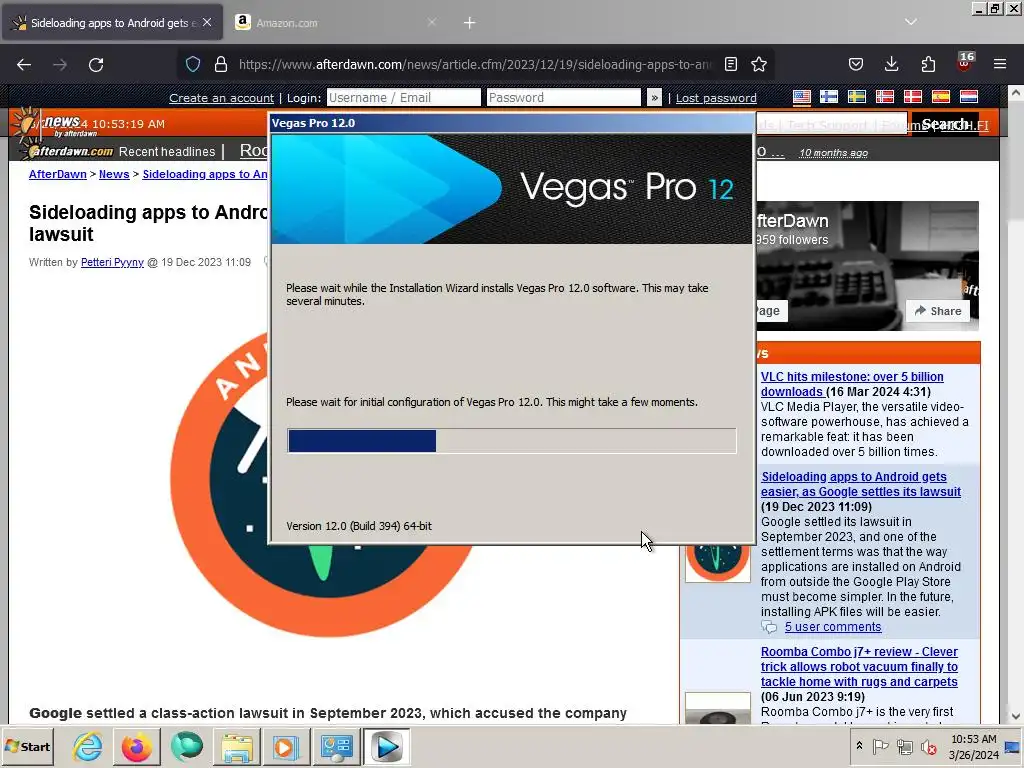Open the green globe browser taskbar icon

(x=187, y=746)
